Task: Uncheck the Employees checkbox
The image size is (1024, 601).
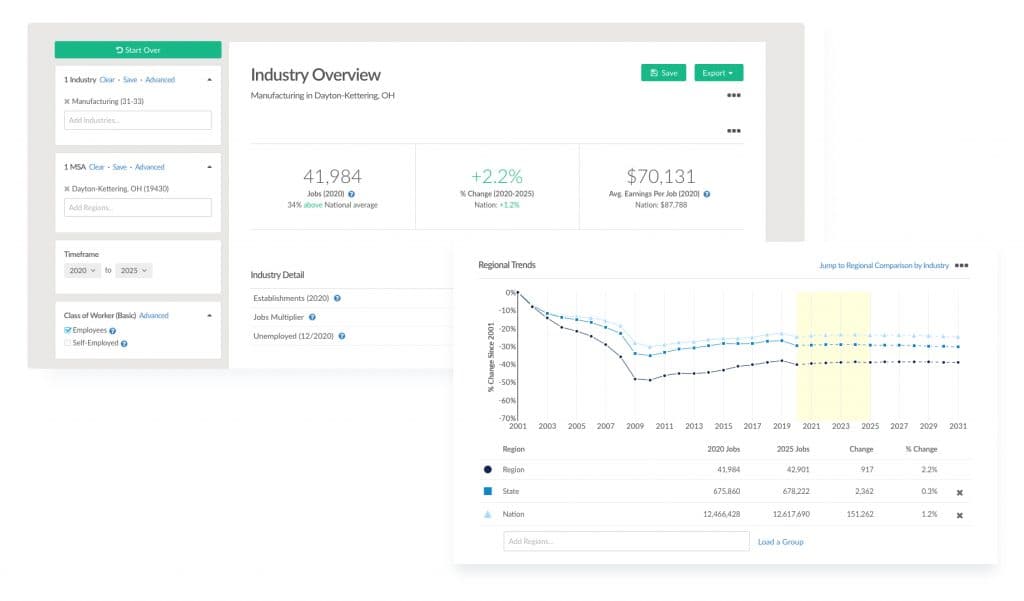Action: click(x=68, y=330)
